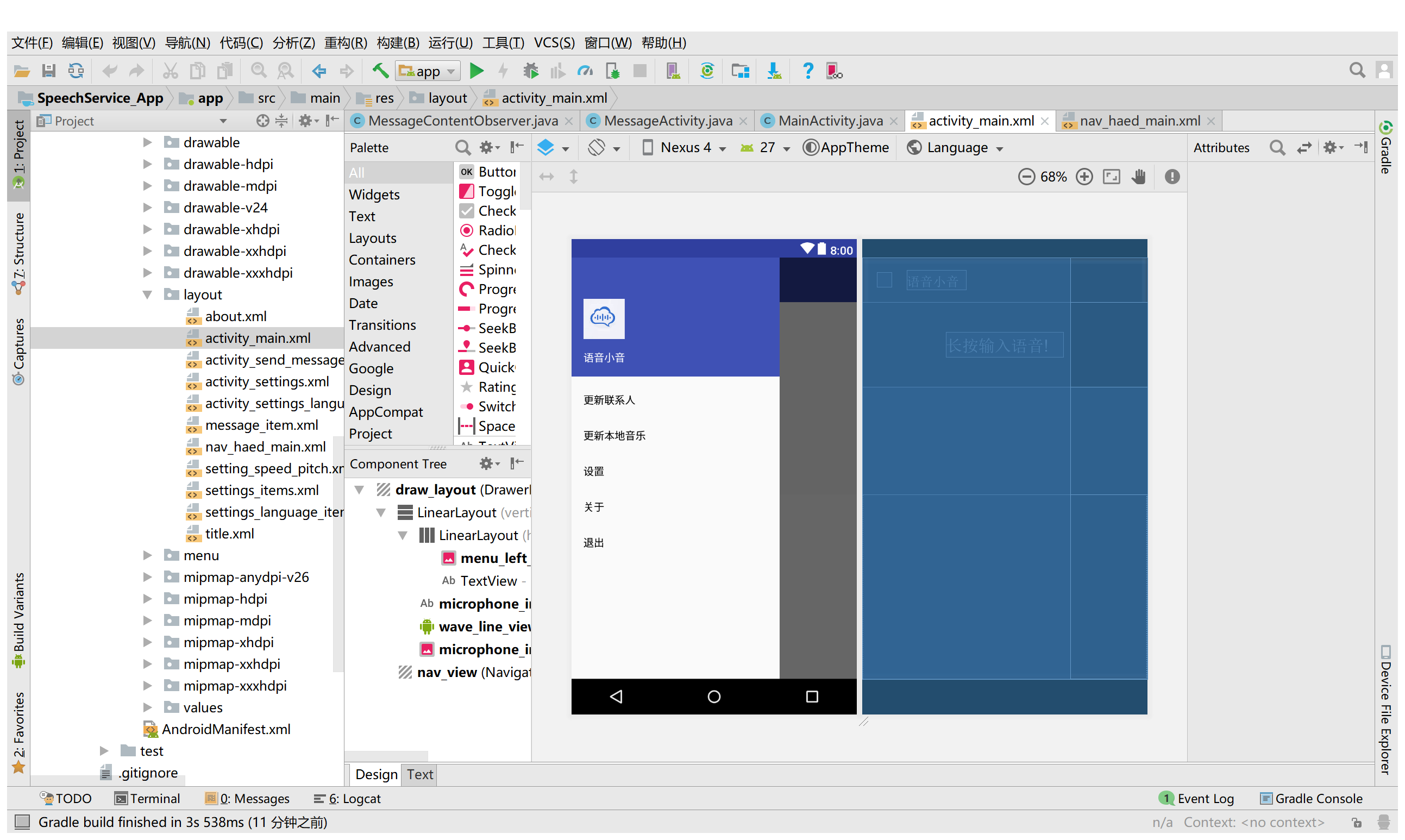Image resolution: width=1405 pixels, height=840 pixels.
Task: Switch to the MainActivity.java tab
Action: pos(830,121)
